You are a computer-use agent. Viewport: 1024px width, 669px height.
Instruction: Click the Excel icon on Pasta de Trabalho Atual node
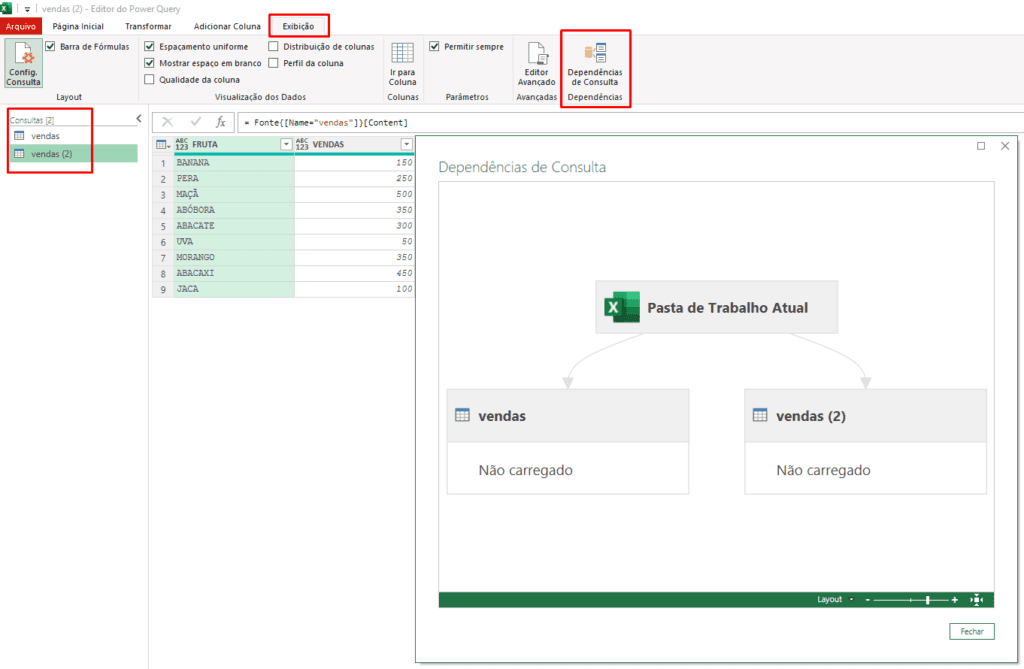pyautogui.click(x=622, y=307)
